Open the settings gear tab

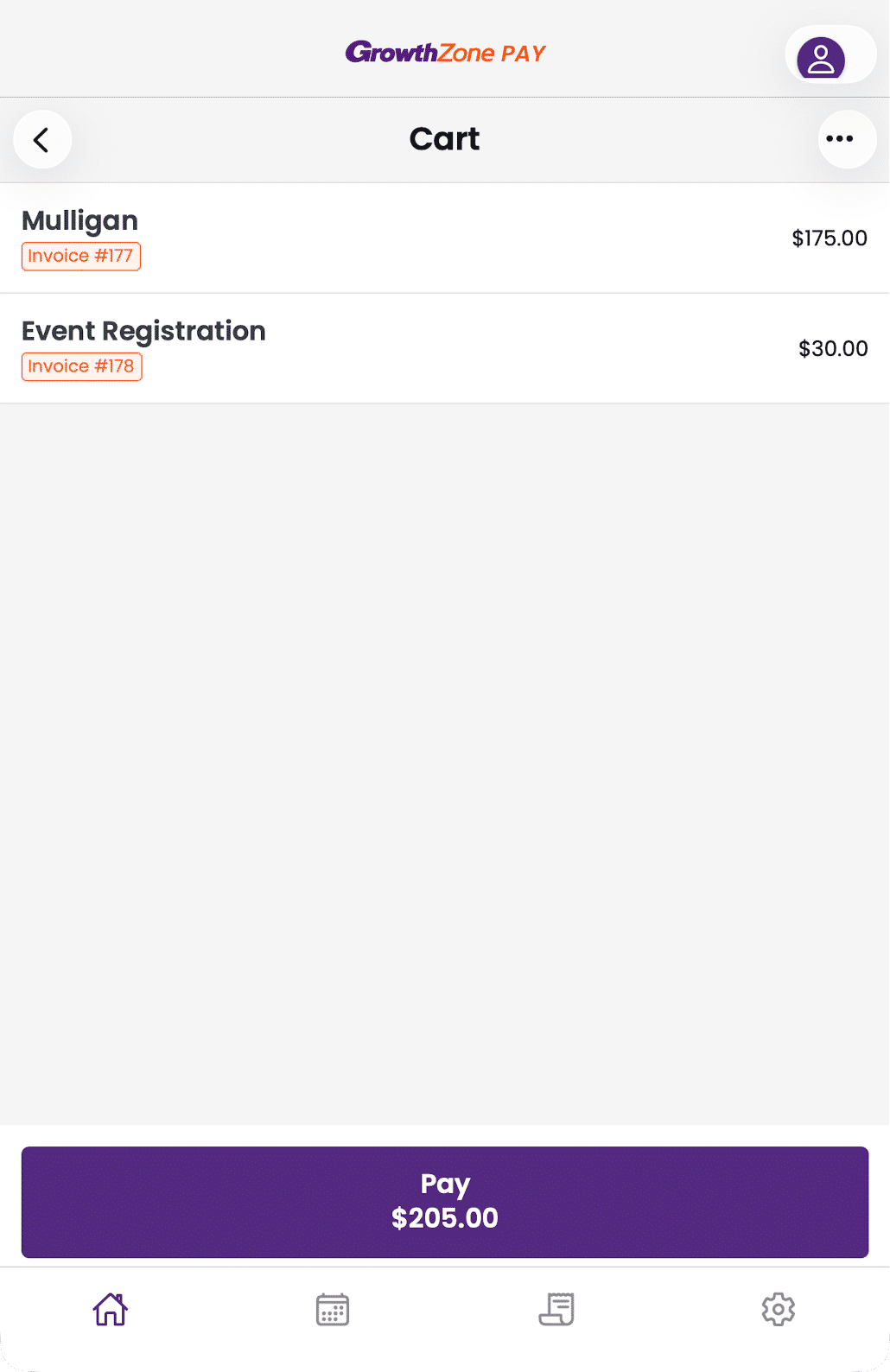click(x=778, y=1309)
